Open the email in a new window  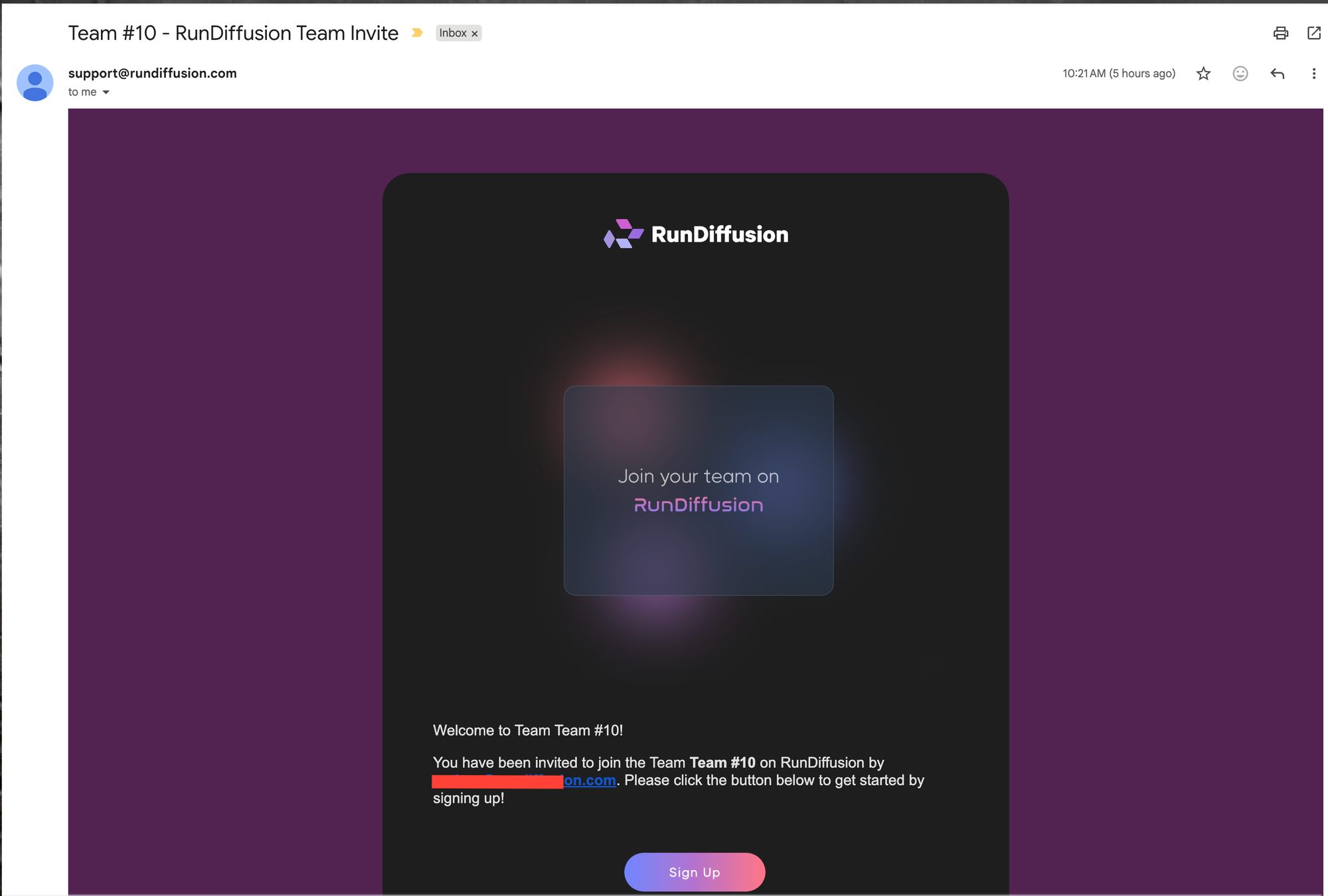click(x=1313, y=33)
